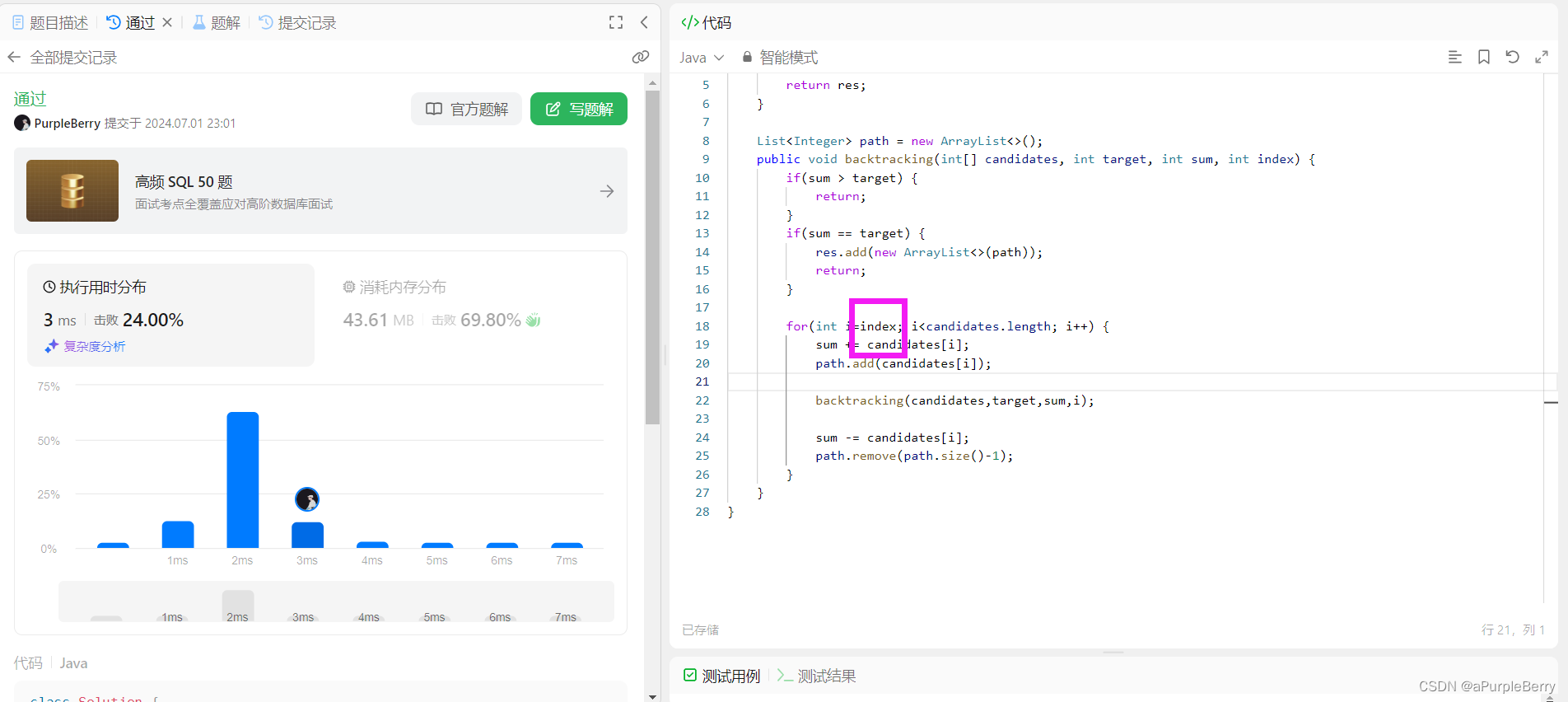Open 官方题解 button
The width and height of the screenshot is (1568, 702).
pyautogui.click(x=467, y=109)
